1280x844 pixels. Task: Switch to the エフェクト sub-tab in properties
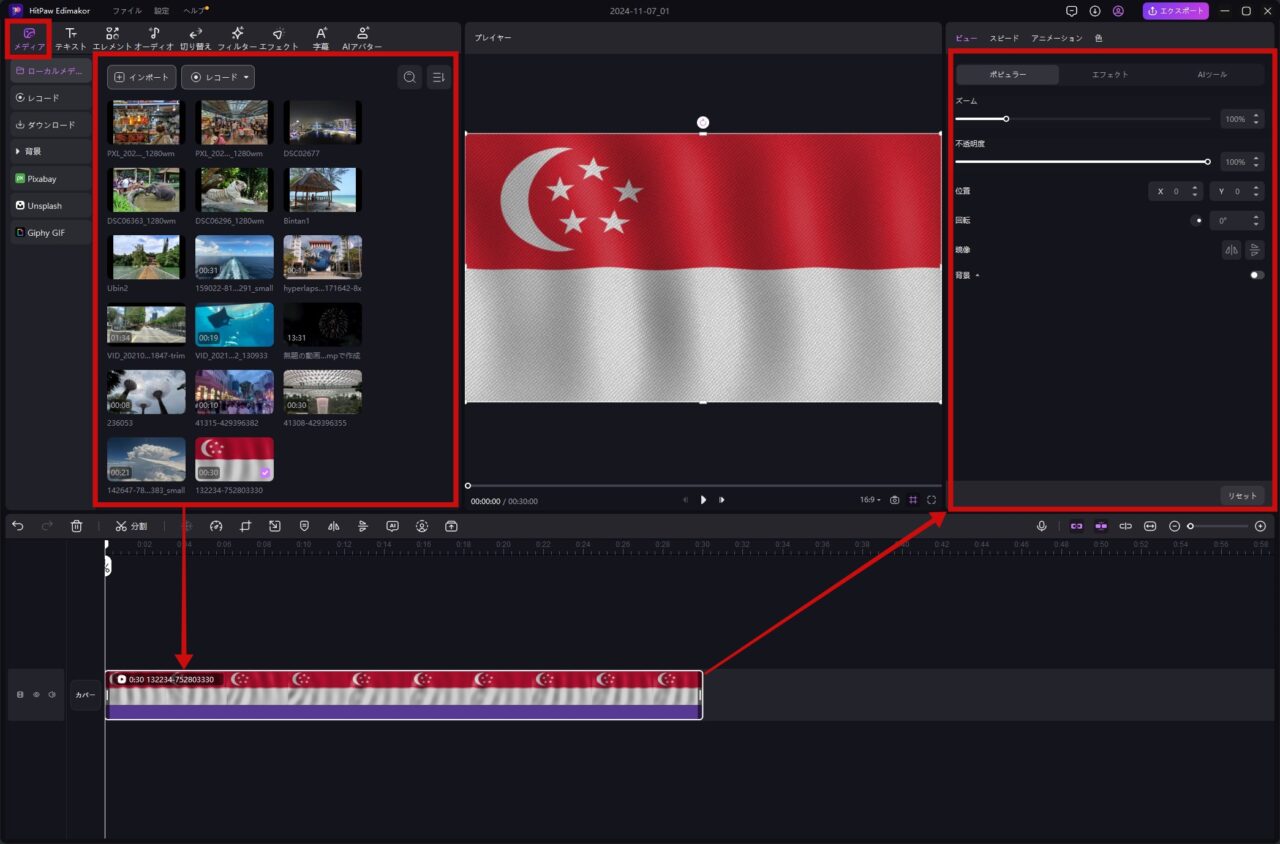point(1110,75)
